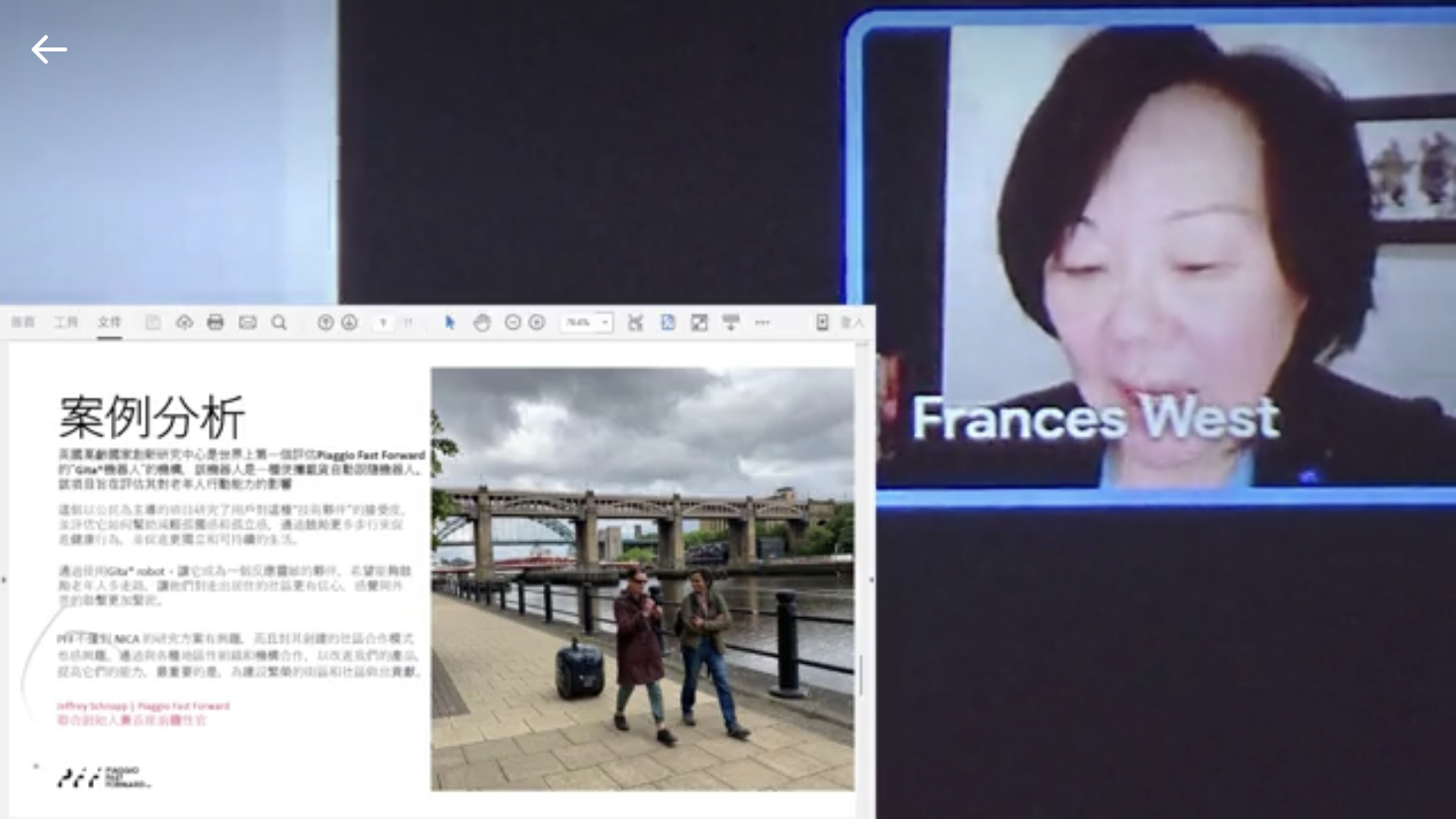Click the zoom out minus icon
1456x819 pixels.
[512, 322]
